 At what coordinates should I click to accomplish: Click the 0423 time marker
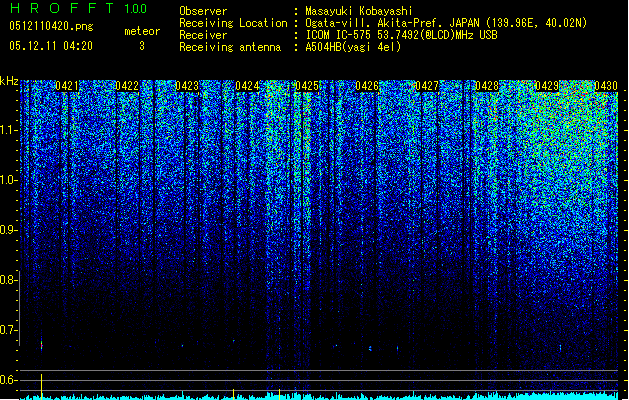(187, 86)
